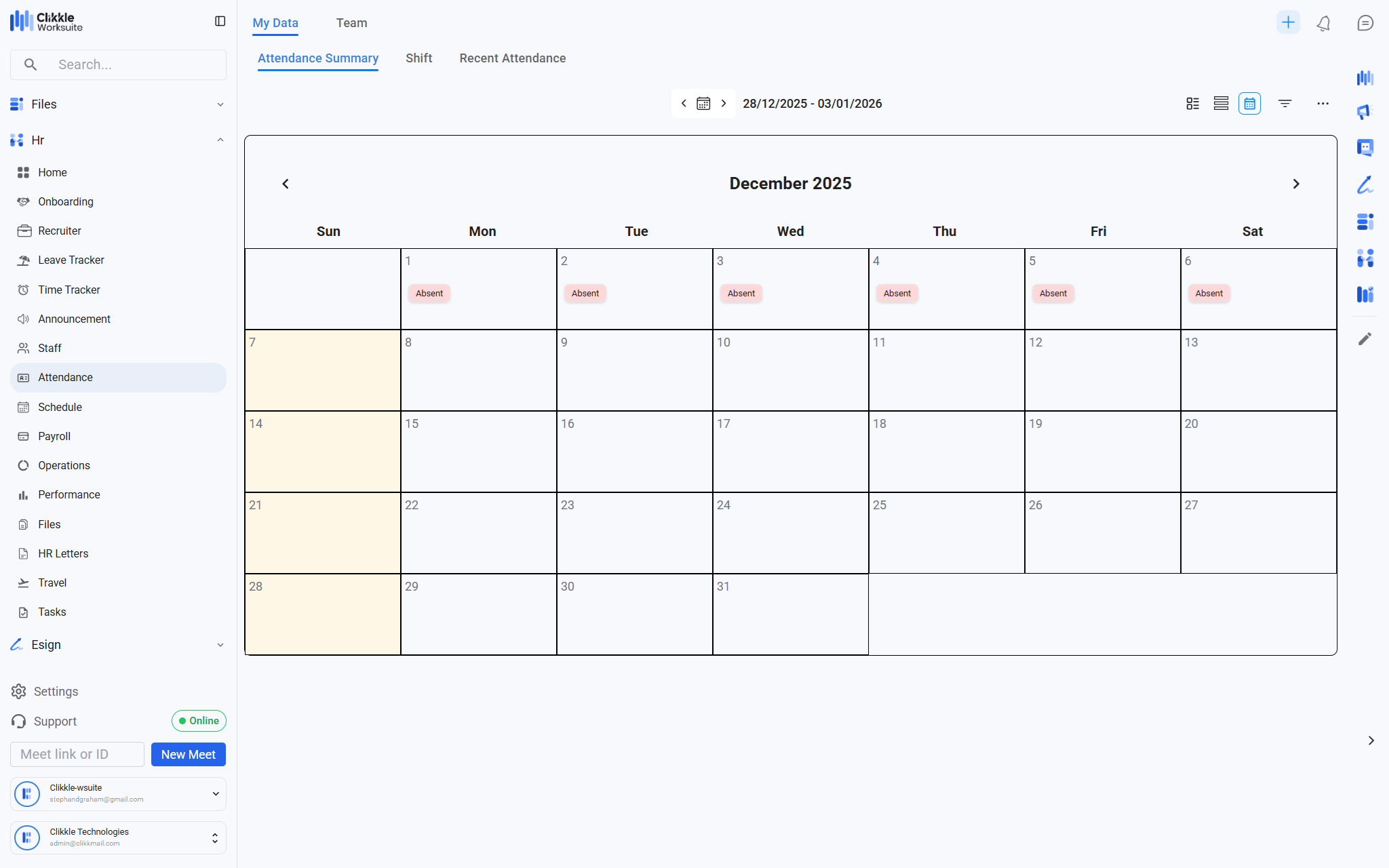Image resolution: width=1389 pixels, height=868 pixels.
Task: Open the notifications bell
Action: tap(1323, 23)
